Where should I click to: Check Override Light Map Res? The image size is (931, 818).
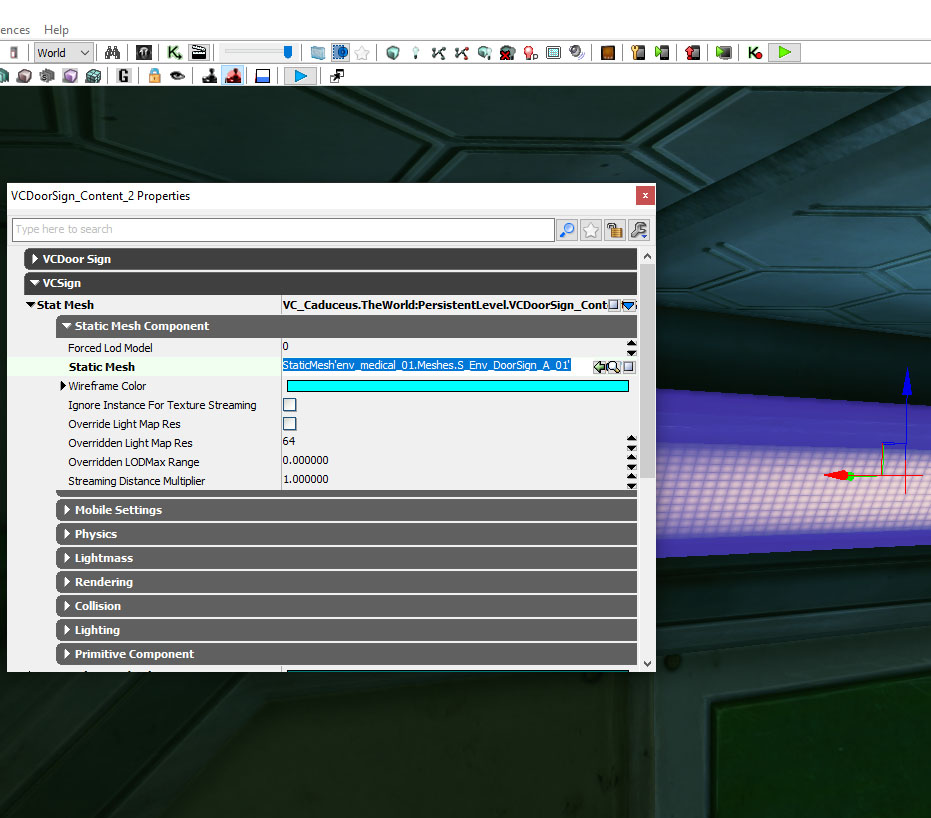[x=290, y=424]
